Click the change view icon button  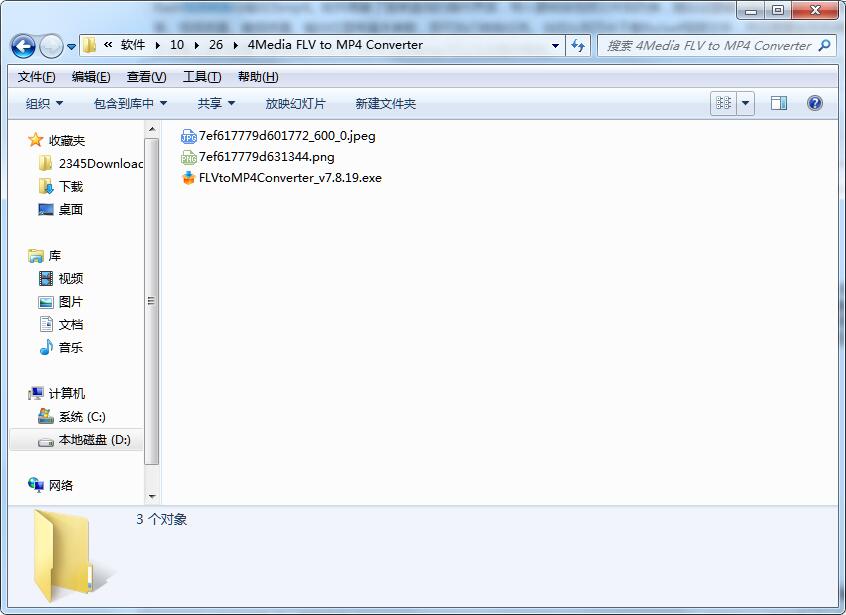tap(723, 103)
